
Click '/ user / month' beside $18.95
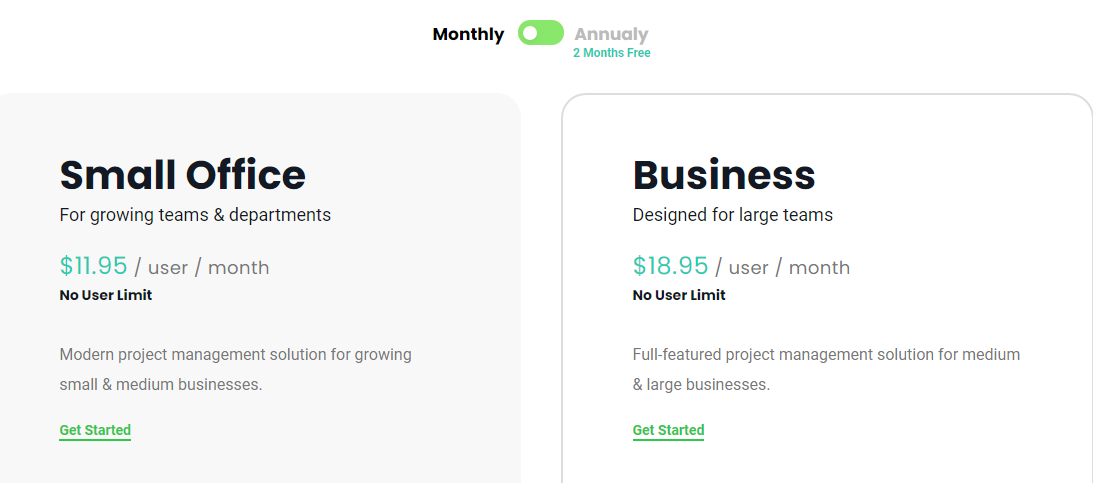pyautogui.click(x=783, y=268)
